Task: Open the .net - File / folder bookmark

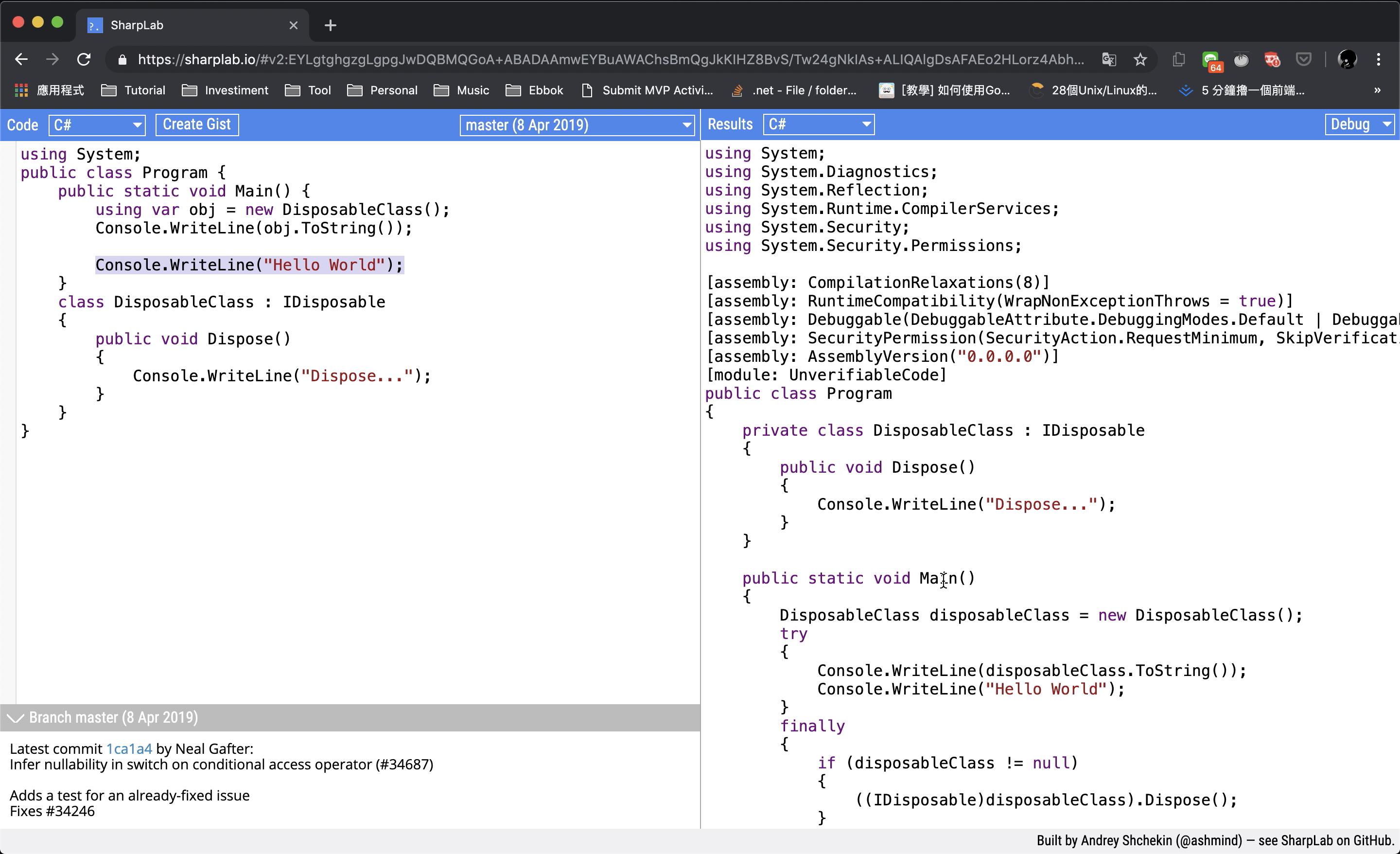Action: 794,90
